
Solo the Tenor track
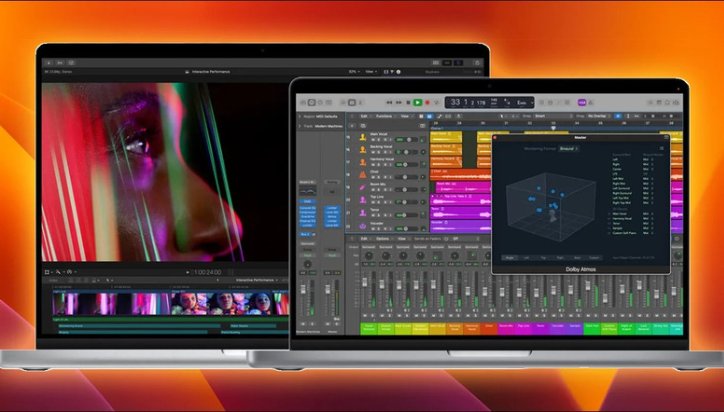pos(379,215)
